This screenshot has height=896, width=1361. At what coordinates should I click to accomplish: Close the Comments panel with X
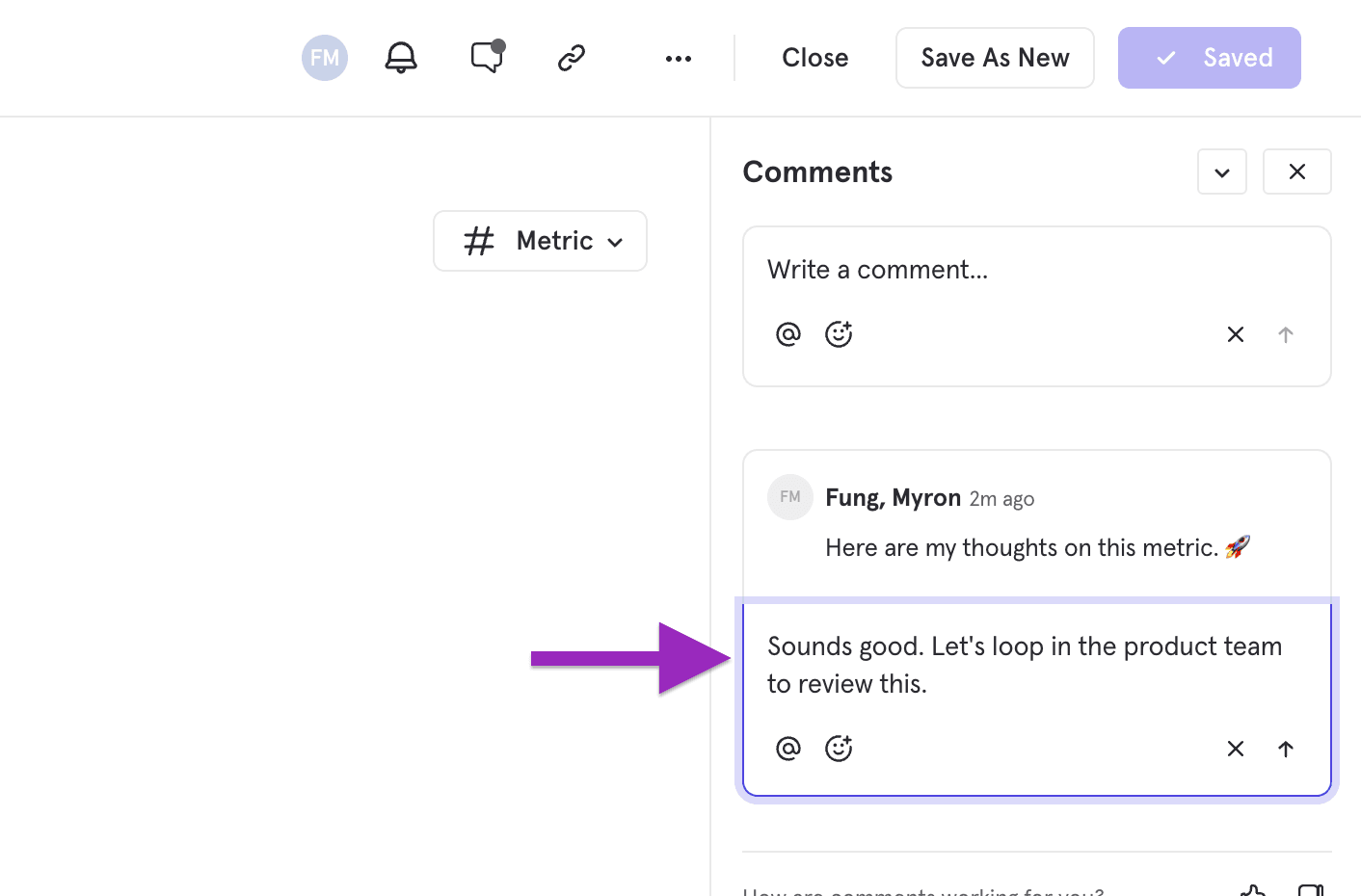(x=1296, y=172)
